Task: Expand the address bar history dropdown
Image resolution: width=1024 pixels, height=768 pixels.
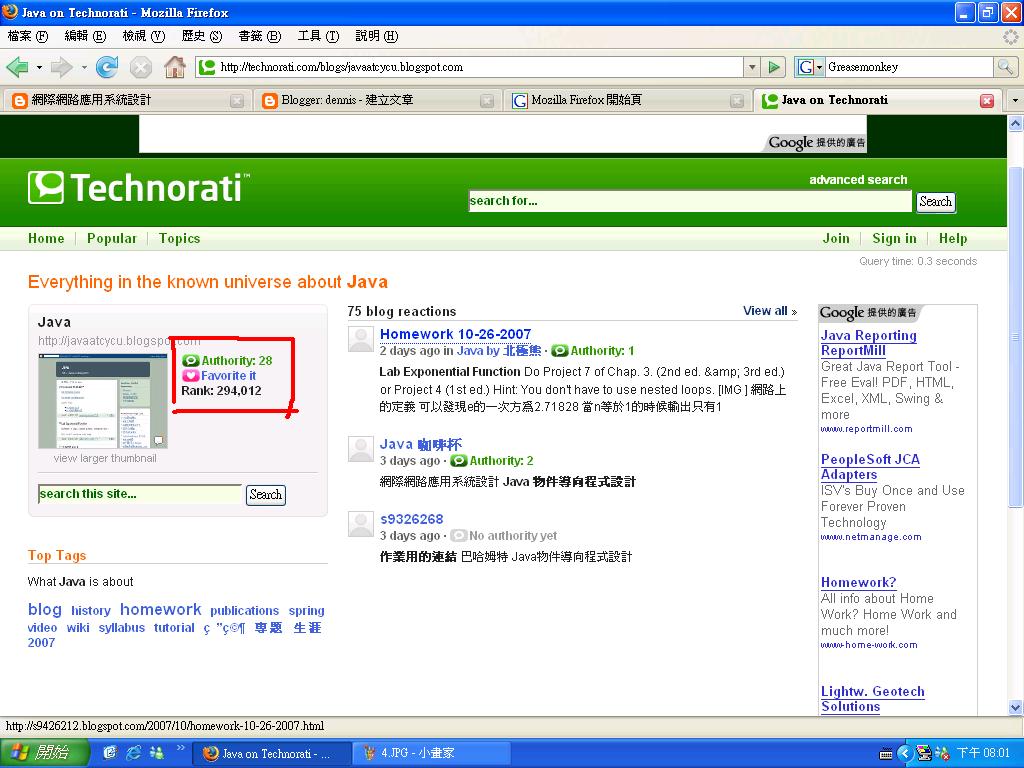Action: pyautogui.click(x=752, y=67)
